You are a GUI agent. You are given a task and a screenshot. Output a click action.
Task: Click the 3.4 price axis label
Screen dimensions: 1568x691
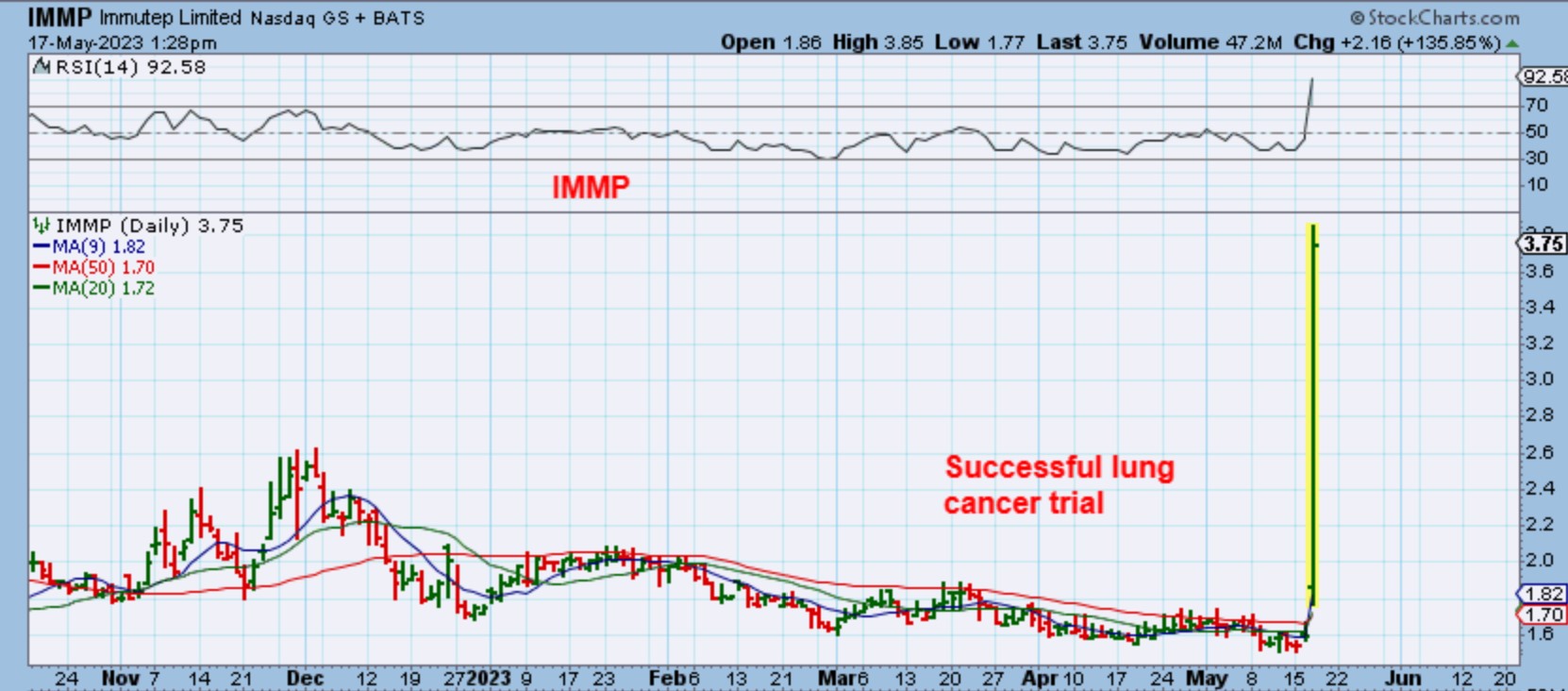tap(1540, 307)
